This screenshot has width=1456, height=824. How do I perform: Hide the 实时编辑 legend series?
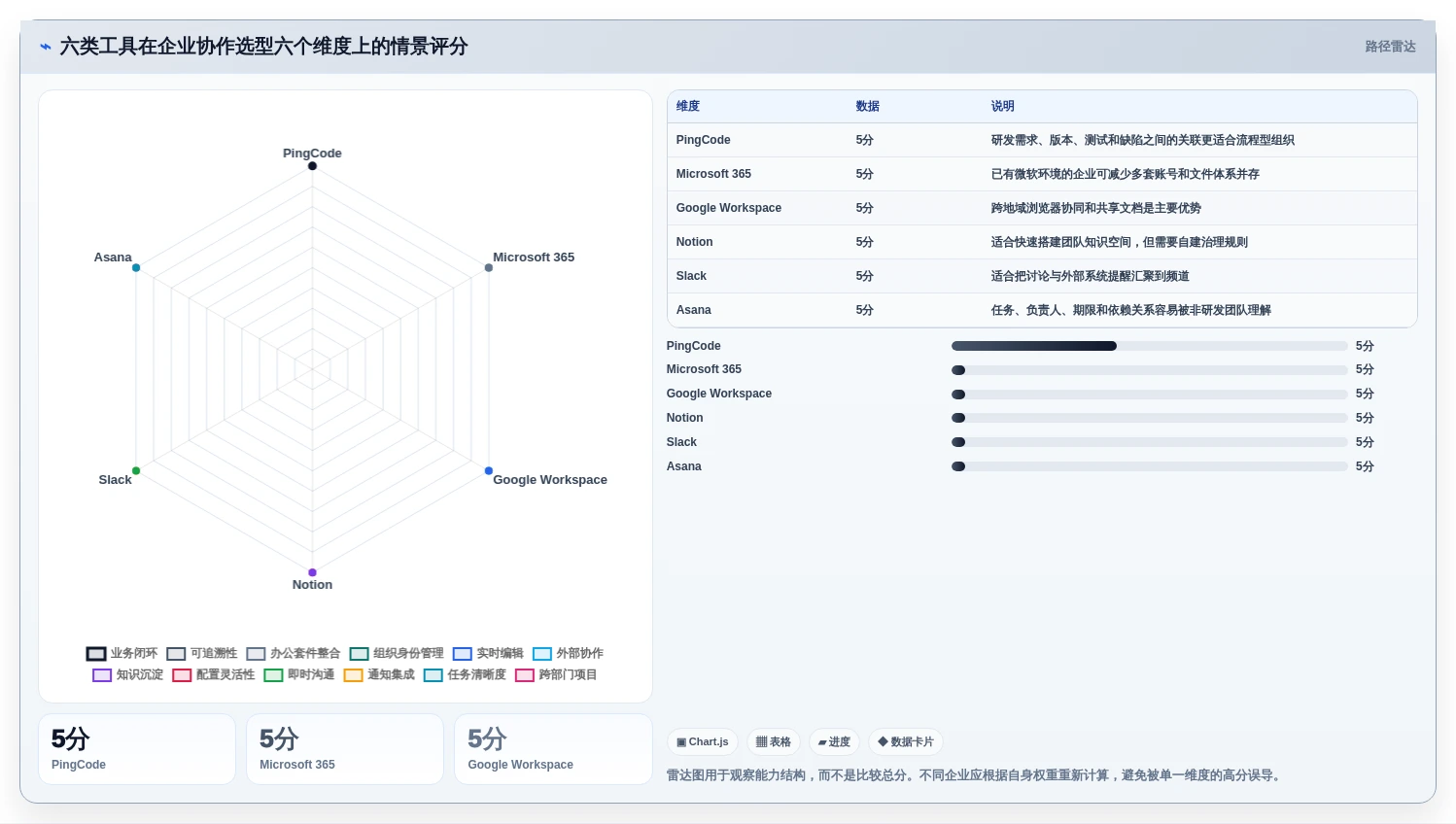tap(488, 654)
